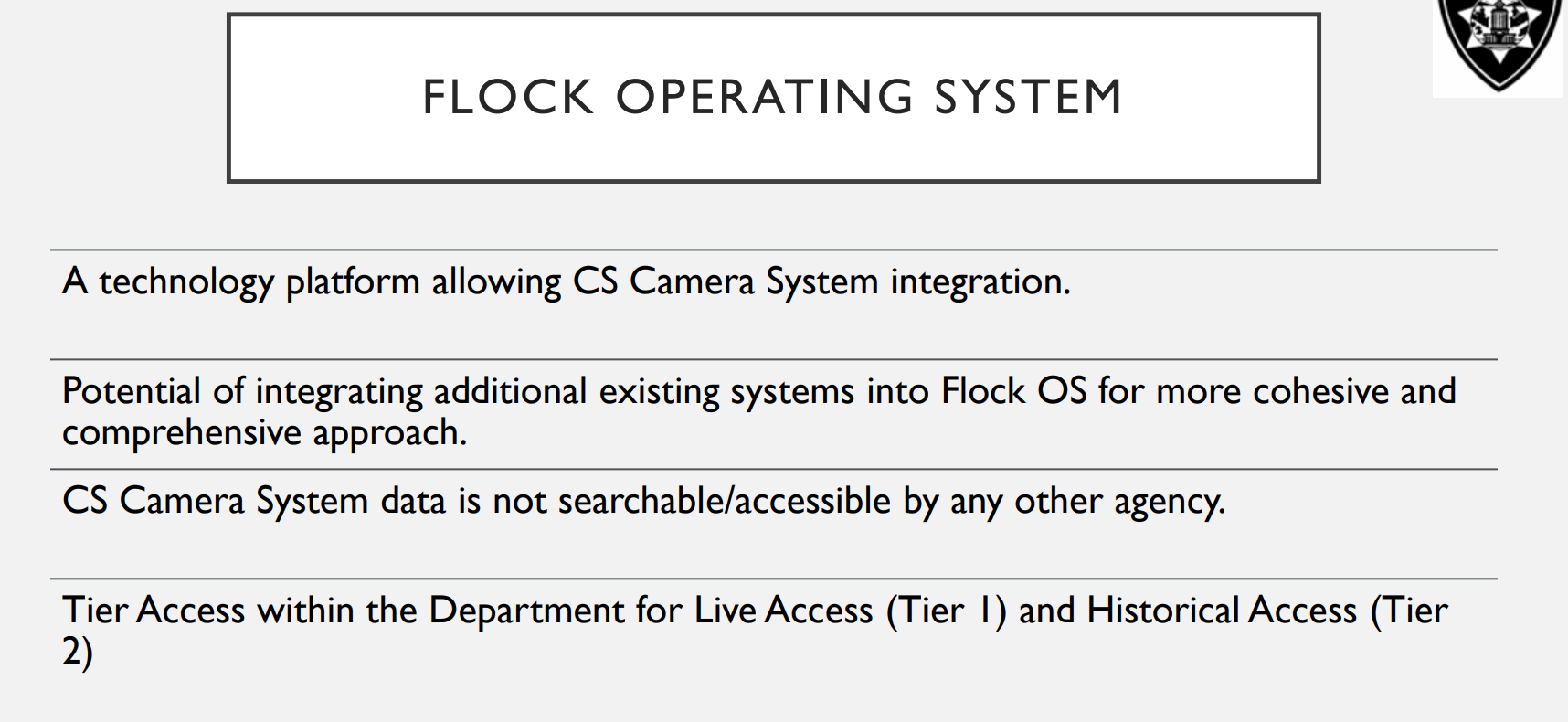Click the word "Department" in last bullet
The height and width of the screenshot is (722, 1568).
coord(526,611)
